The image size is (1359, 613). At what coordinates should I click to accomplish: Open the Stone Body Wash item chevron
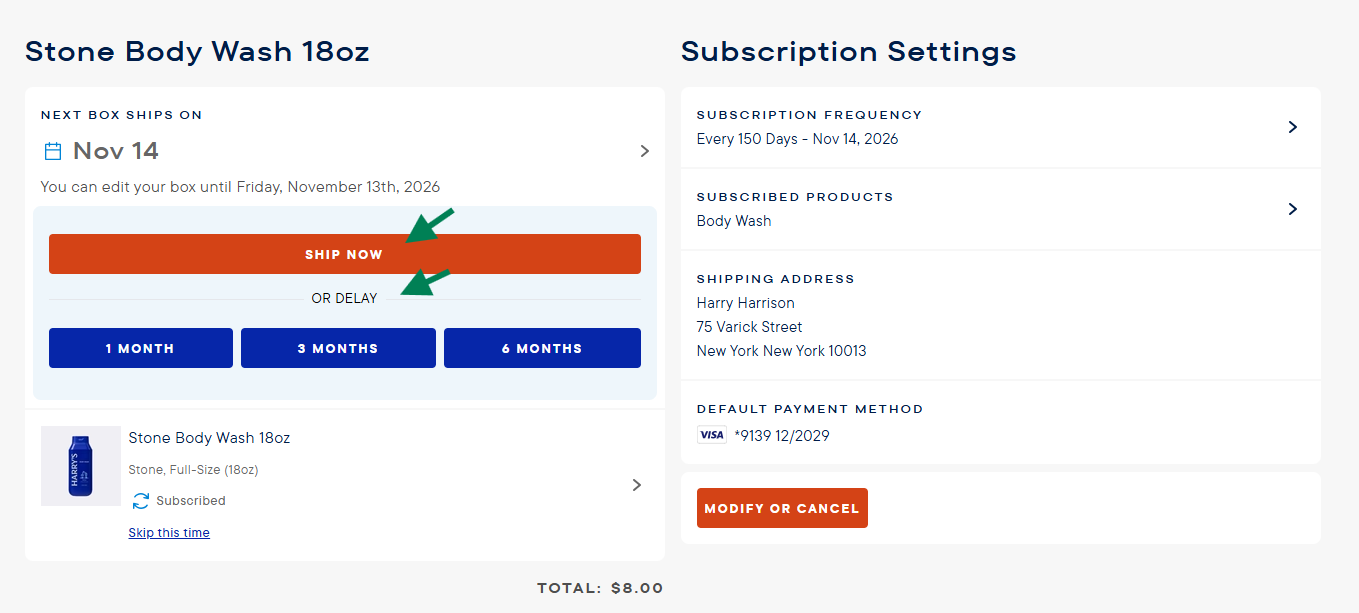(637, 485)
